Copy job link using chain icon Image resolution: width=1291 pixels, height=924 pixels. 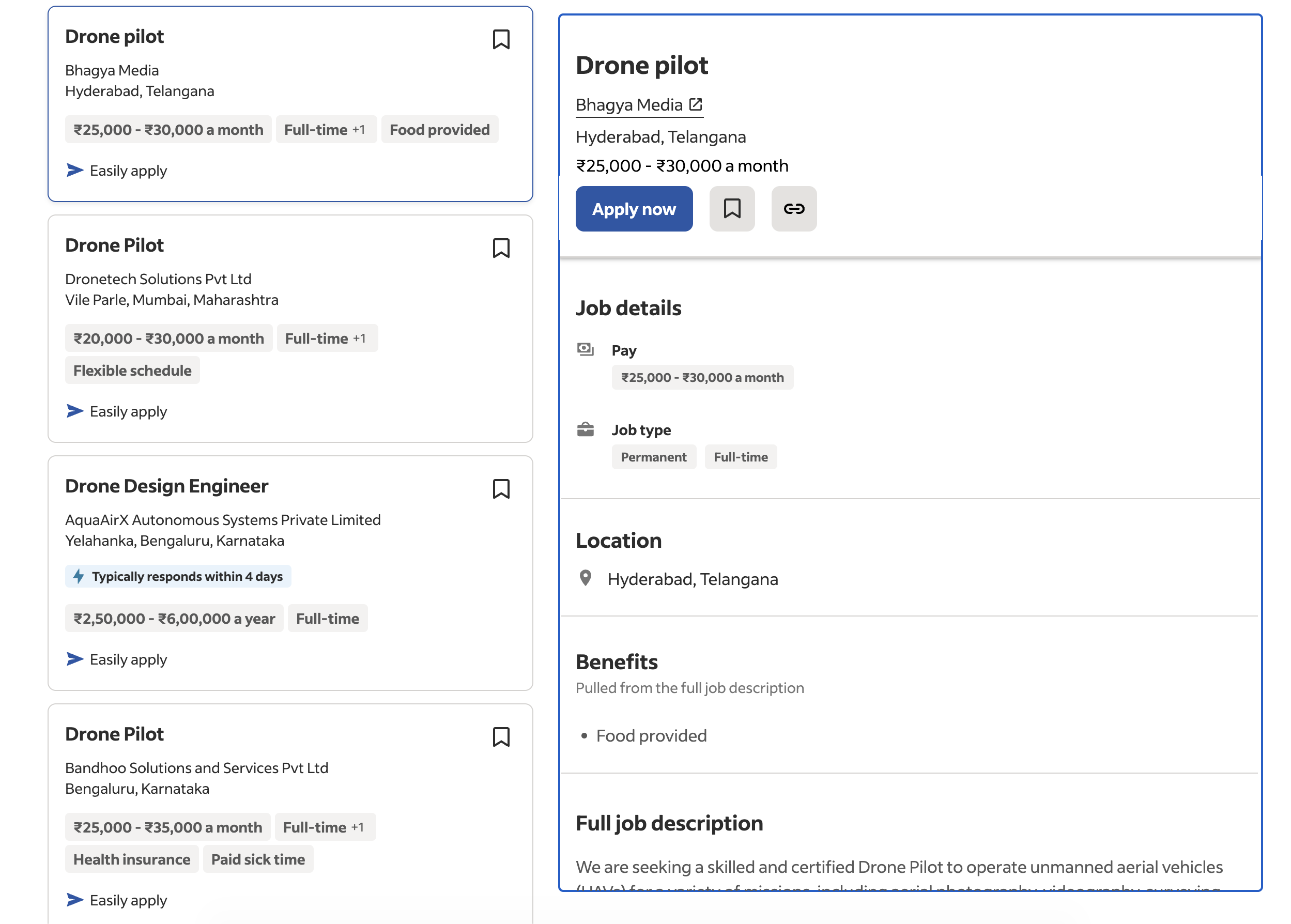(793, 209)
